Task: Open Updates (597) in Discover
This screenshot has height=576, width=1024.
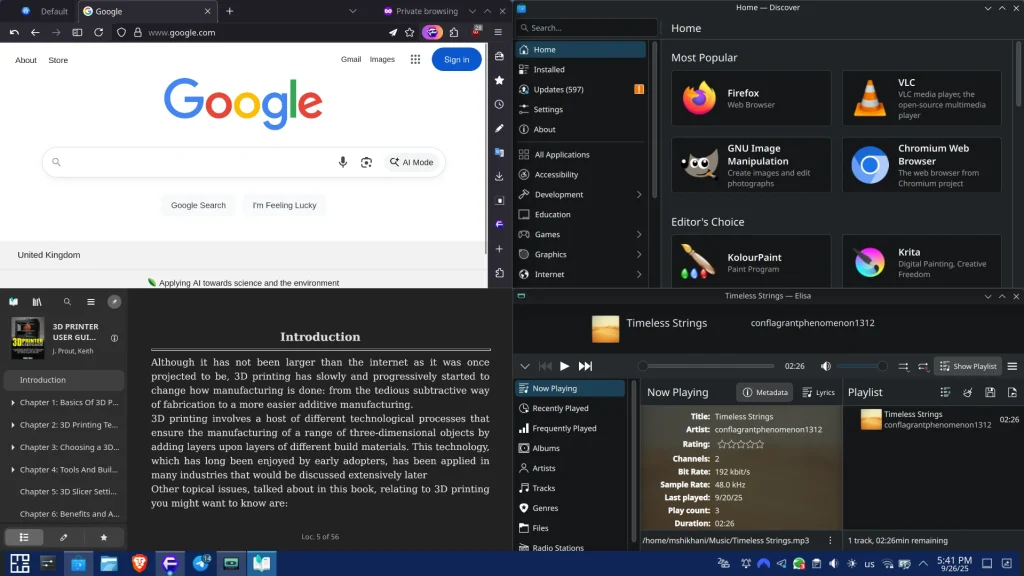Action: pos(580,89)
